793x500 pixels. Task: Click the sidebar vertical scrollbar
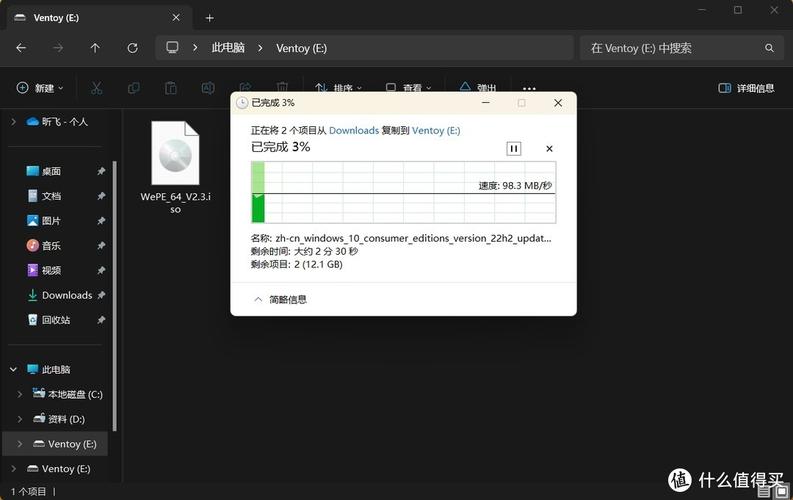point(114,296)
